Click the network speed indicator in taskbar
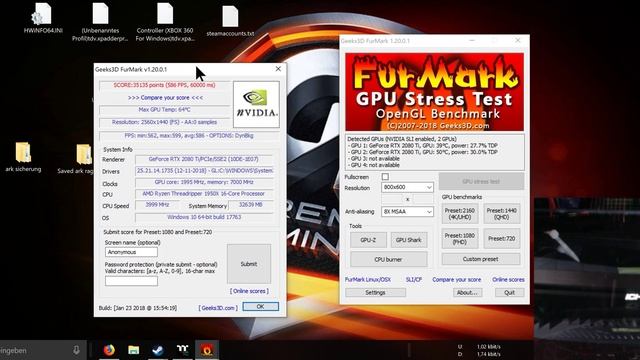Image resolution: width=640 pixels, height=360 pixels. [480, 350]
